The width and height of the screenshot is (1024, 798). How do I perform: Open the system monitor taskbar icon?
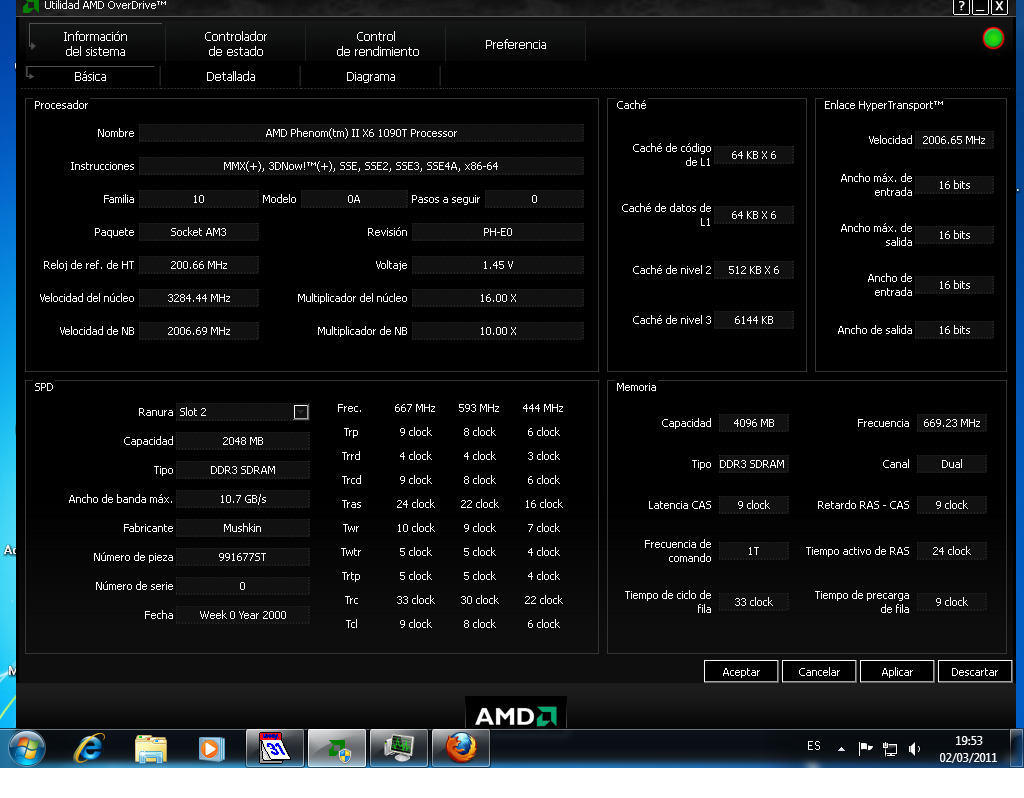398,748
